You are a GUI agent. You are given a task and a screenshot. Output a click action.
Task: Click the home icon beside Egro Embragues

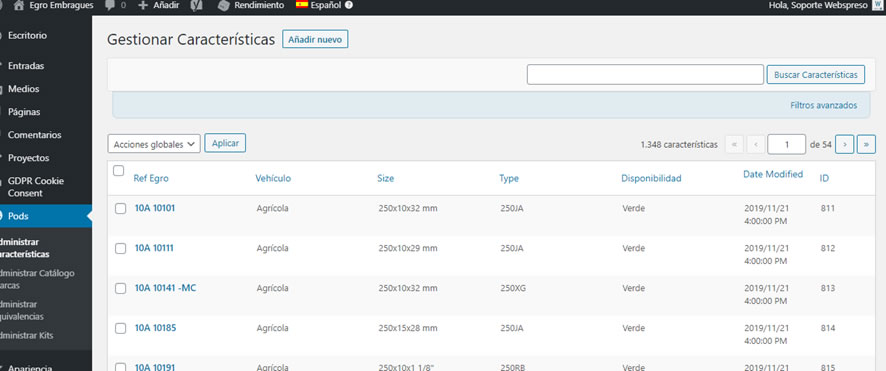pyautogui.click(x=19, y=6)
